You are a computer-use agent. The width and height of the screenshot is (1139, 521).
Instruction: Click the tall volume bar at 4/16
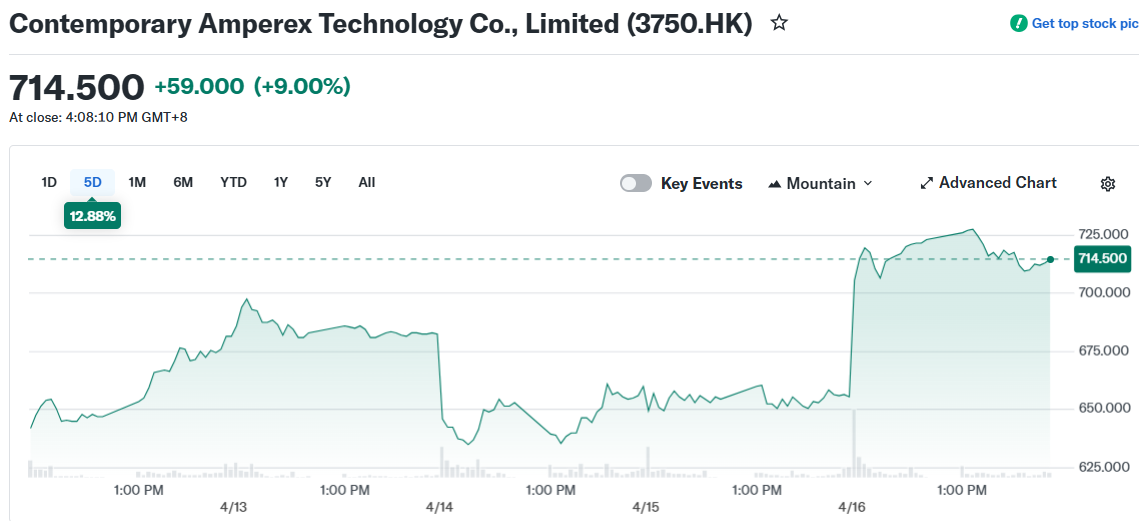tap(854, 440)
